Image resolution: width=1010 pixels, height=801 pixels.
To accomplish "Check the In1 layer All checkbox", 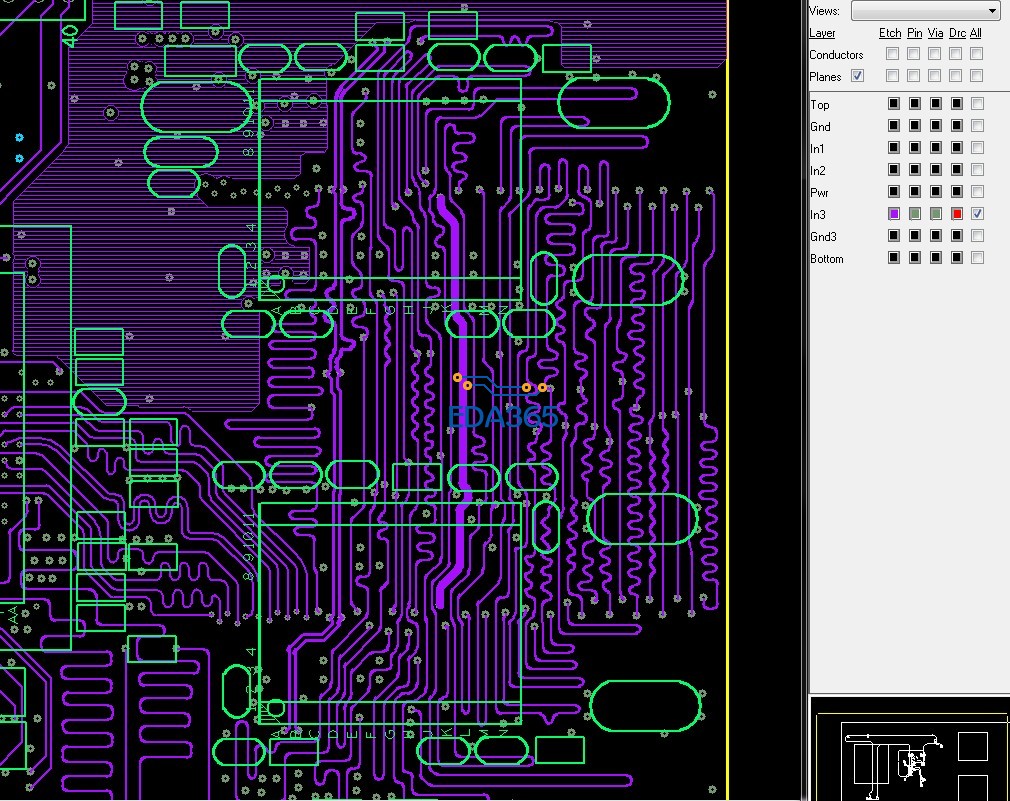I will point(978,147).
